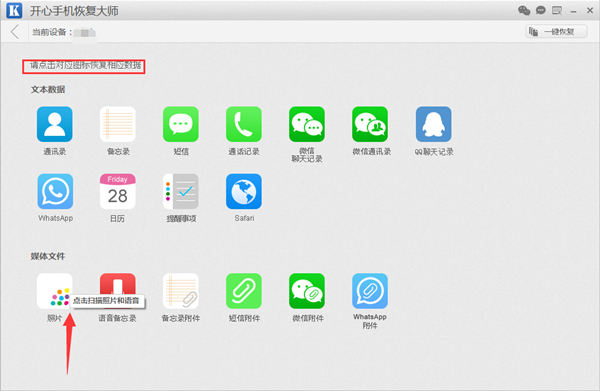Open the WhatsApp附件 attachments icon
The height and width of the screenshot is (391, 600).
pos(370,291)
